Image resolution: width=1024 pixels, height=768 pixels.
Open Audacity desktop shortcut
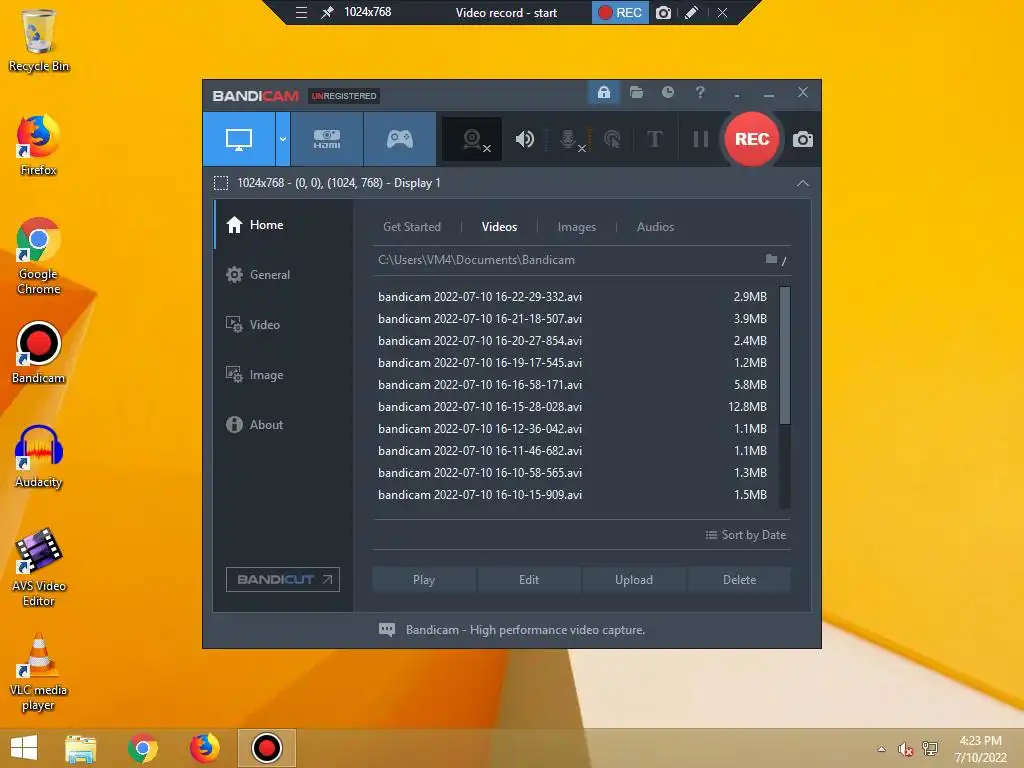coord(39,457)
